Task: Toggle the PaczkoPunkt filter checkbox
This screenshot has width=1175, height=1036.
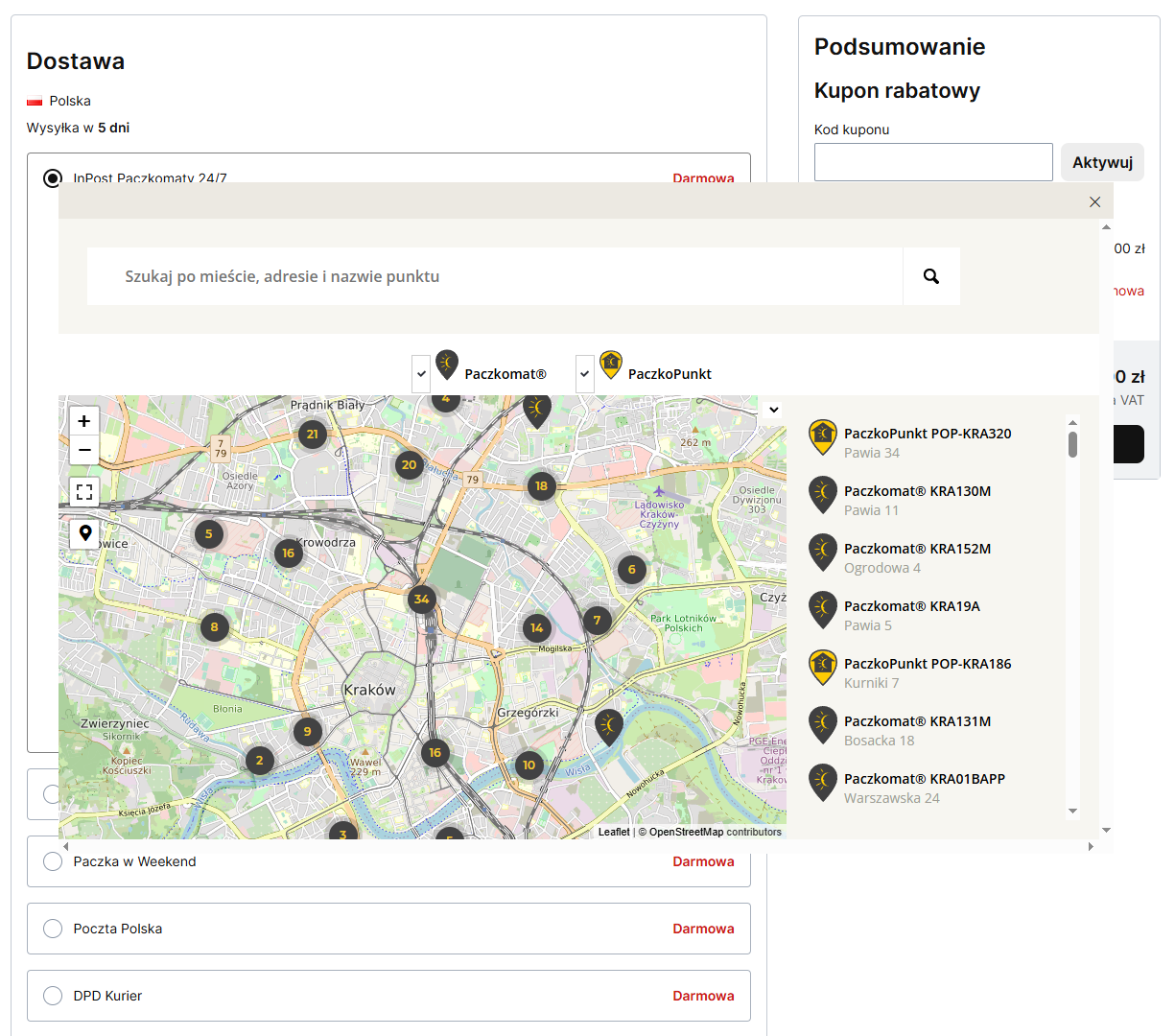Action: [584, 374]
